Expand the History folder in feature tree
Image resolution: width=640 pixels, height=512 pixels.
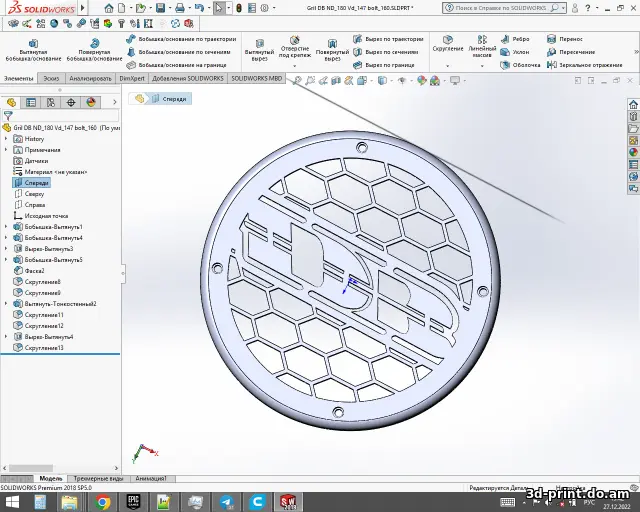click(x=6, y=139)
